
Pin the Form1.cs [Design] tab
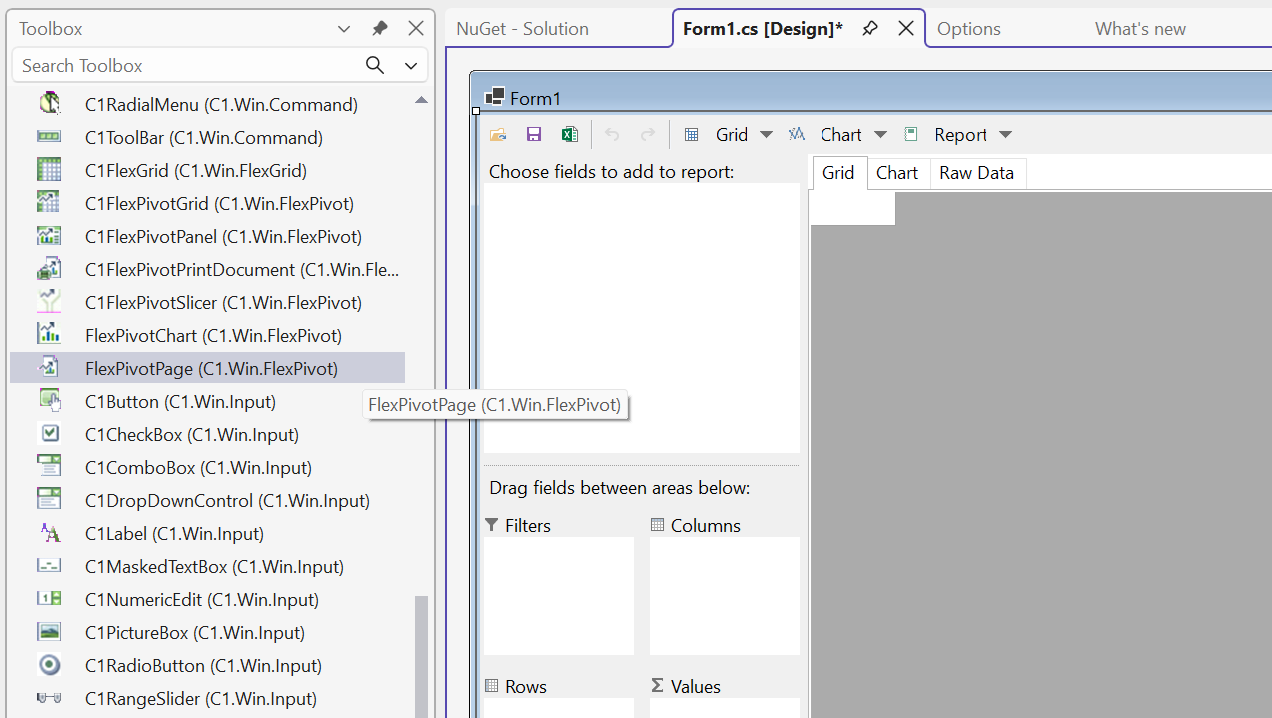(x=870, y=29)
